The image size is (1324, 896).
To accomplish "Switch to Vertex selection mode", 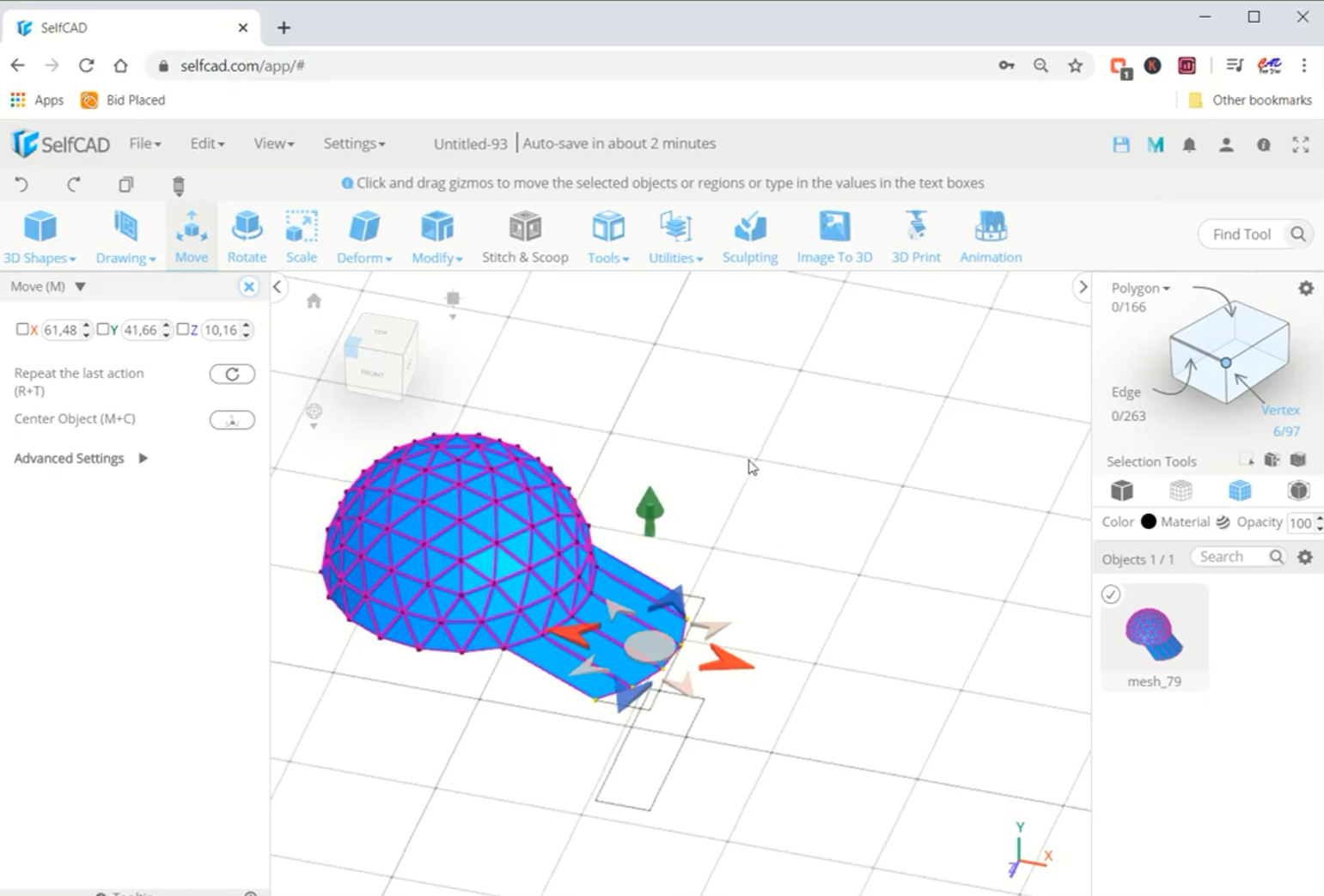I will point(1280,410).
